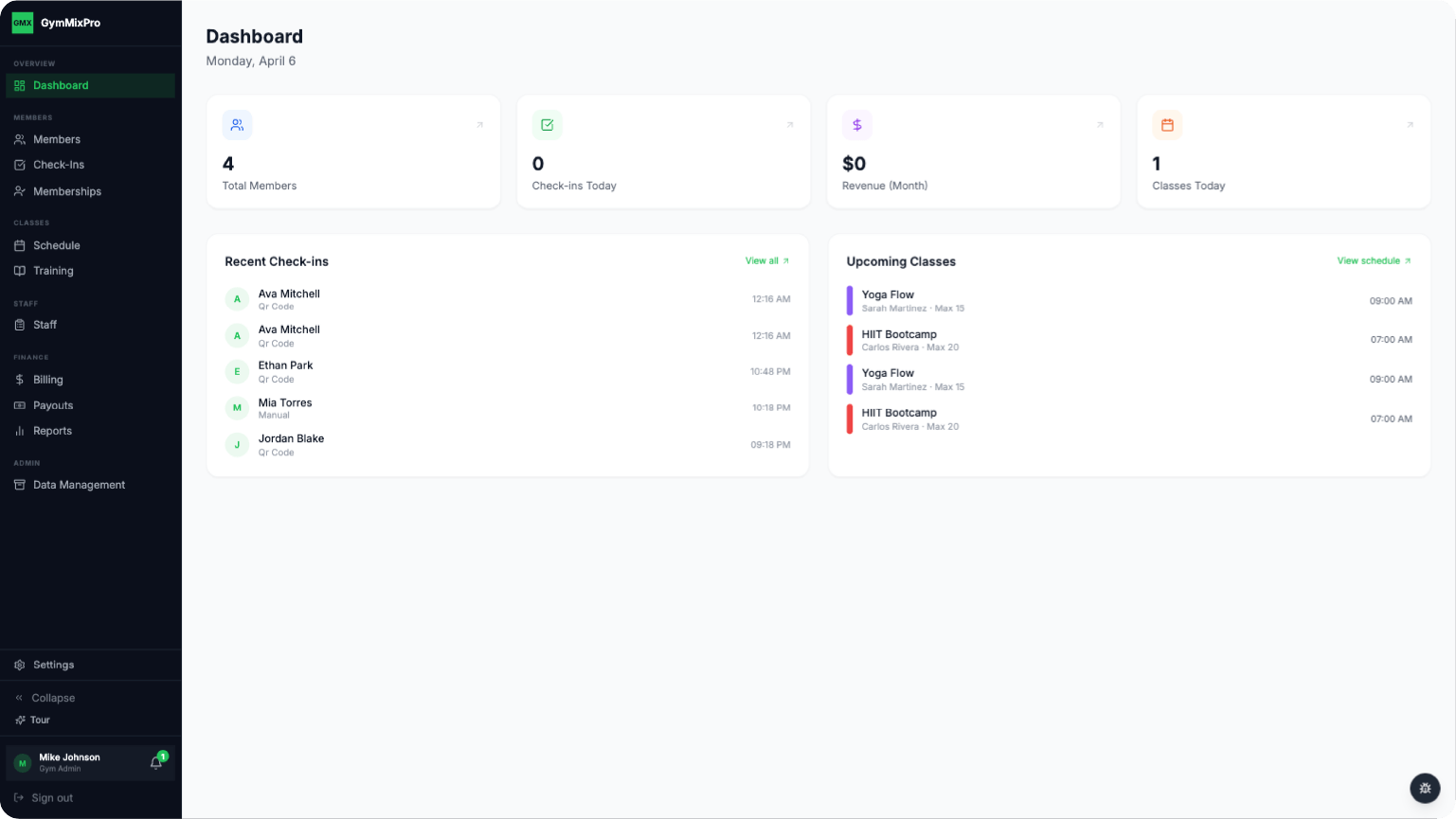Open Check-Ins from the sidebar icon
1456x819 pixels.
(20, 165)
